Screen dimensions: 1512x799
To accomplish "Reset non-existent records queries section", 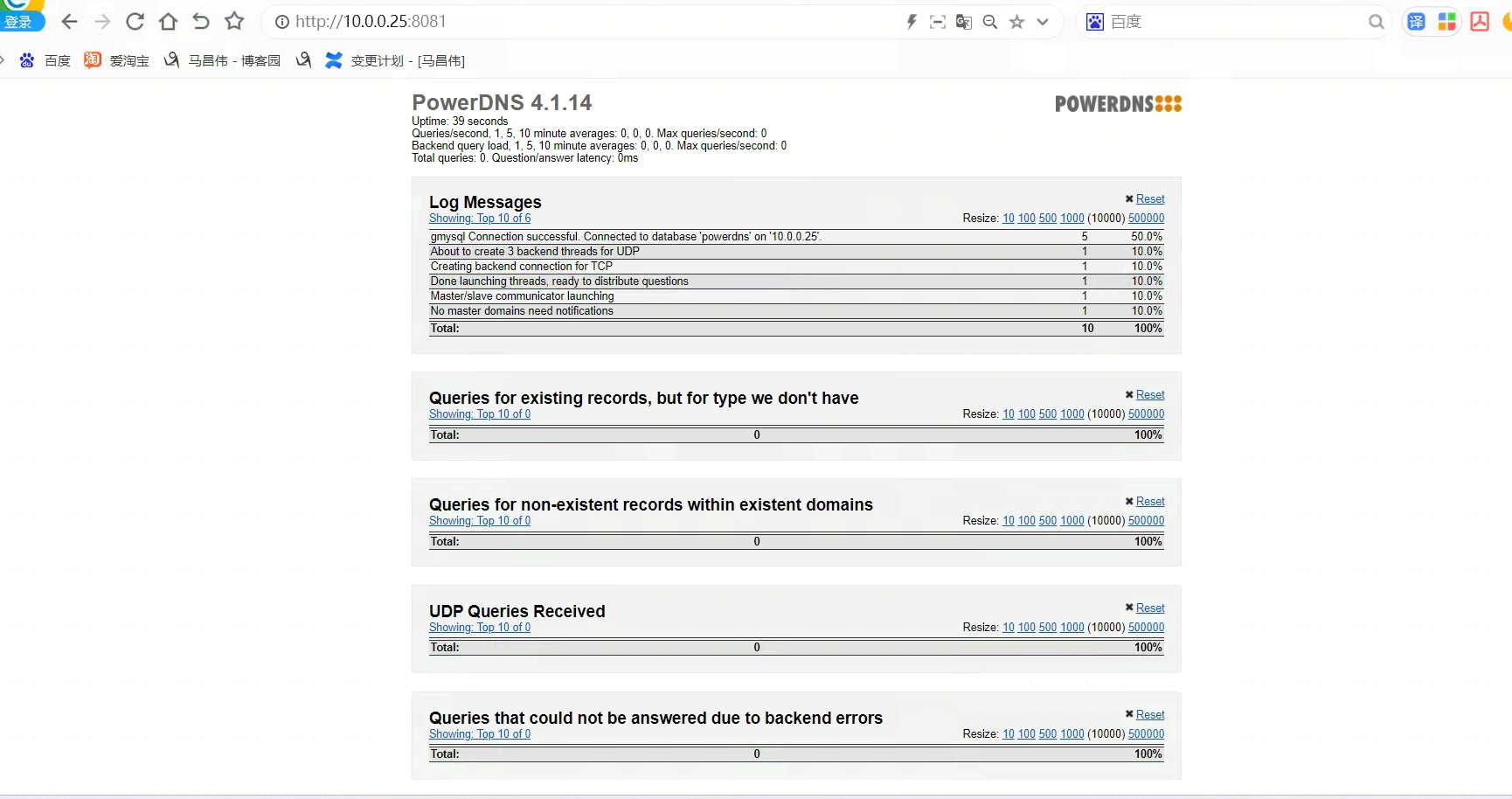I will pyautogui.click(x=1150, y=502).
